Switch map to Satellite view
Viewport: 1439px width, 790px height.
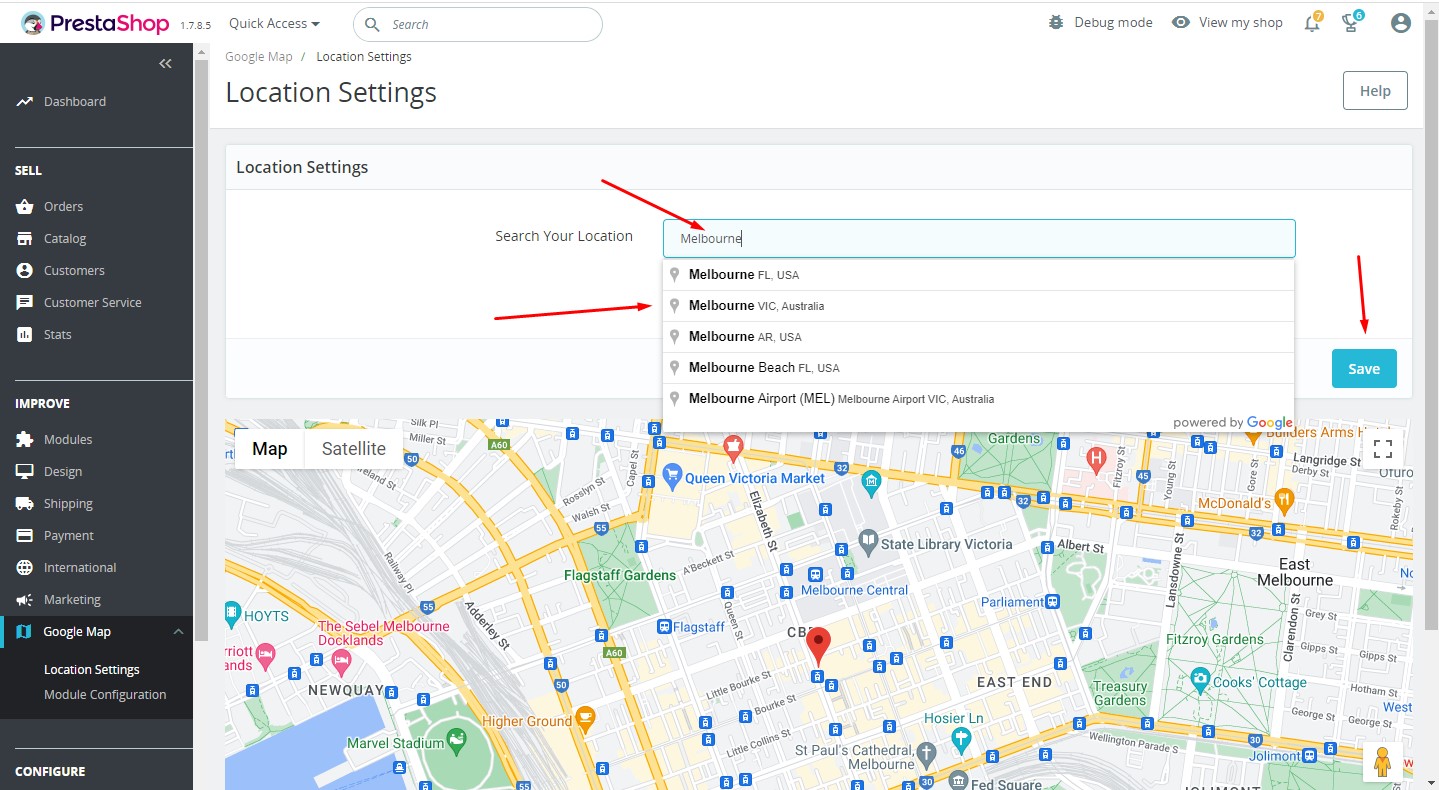pyautogui.click(x=354, y=448)
